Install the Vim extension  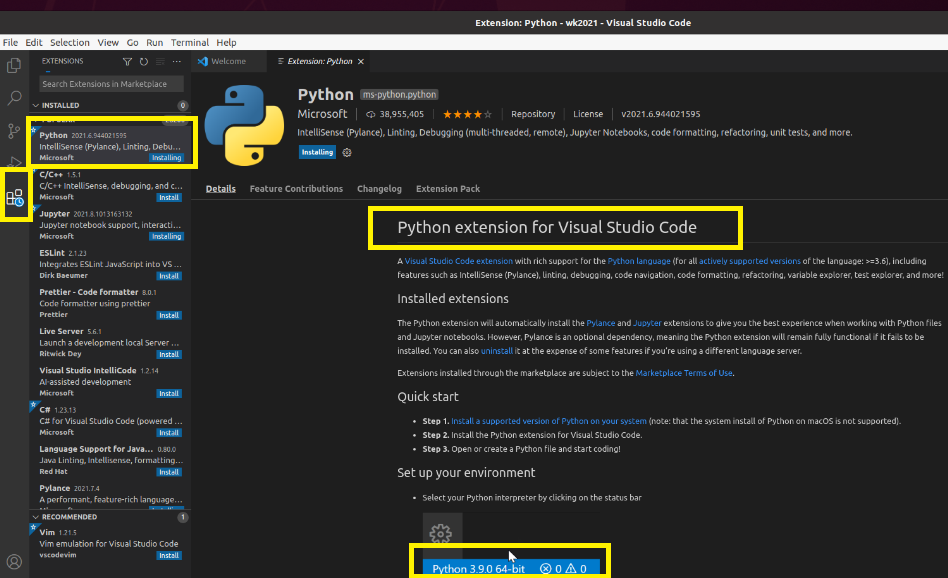pos(169,556)
